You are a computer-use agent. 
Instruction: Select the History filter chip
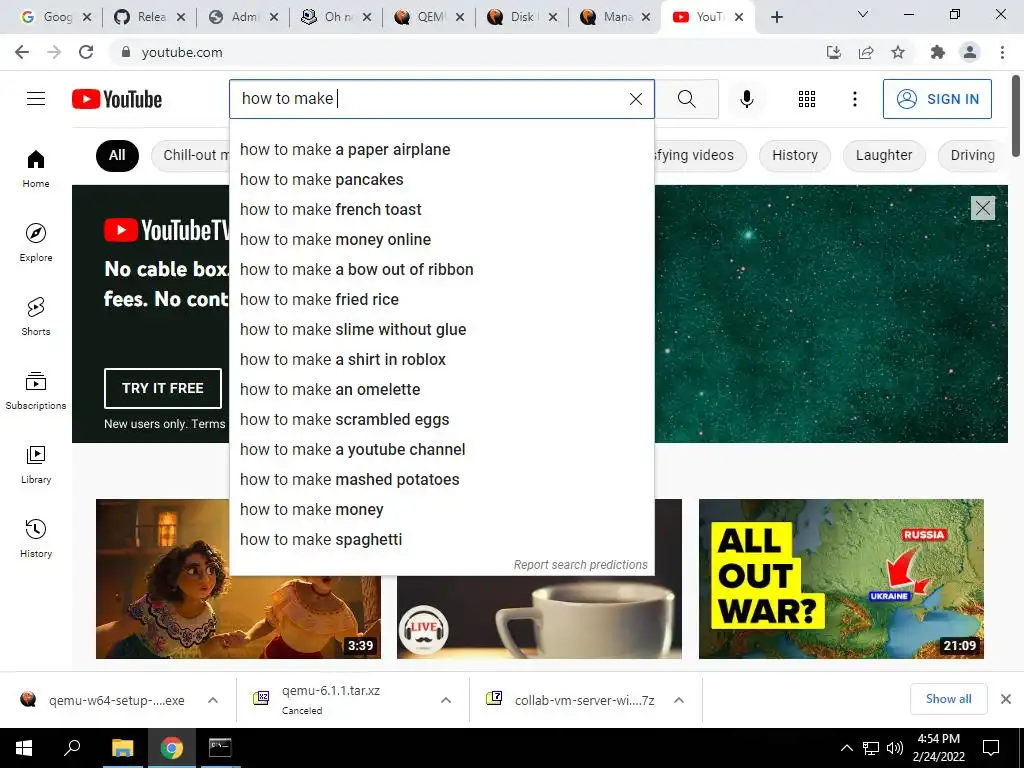click(x=795, y=155)
